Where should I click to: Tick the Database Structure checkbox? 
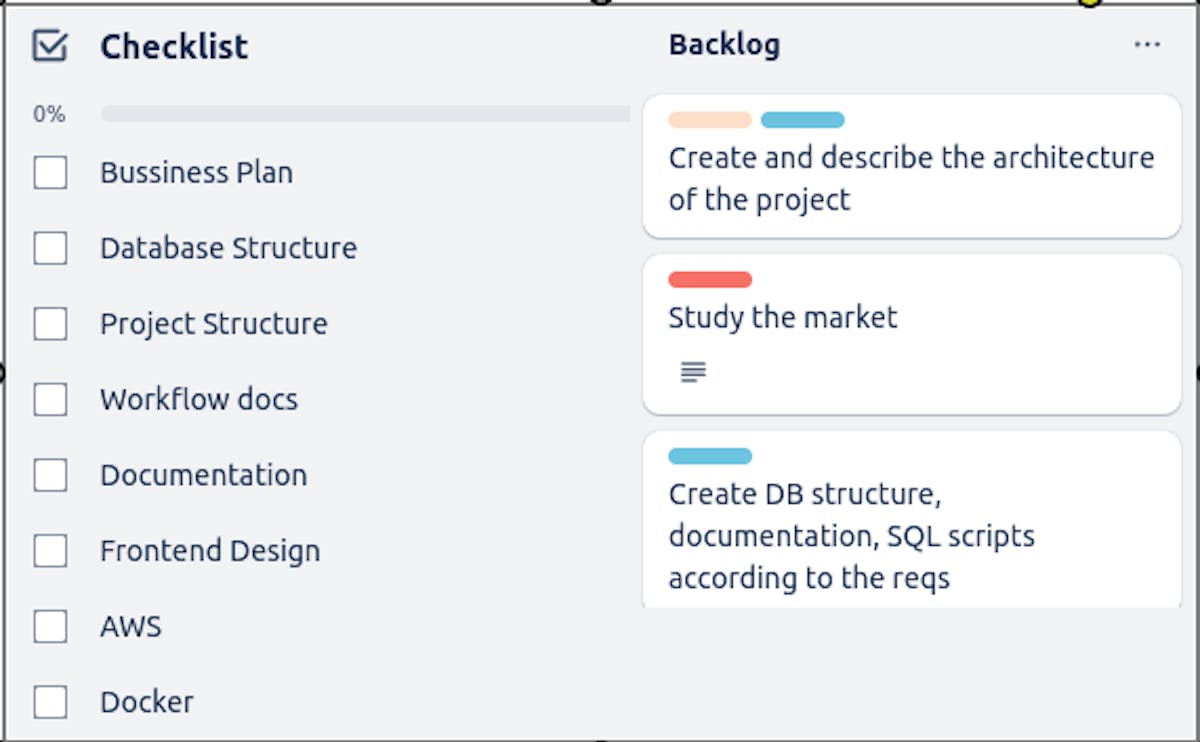[x=50, y=248]
